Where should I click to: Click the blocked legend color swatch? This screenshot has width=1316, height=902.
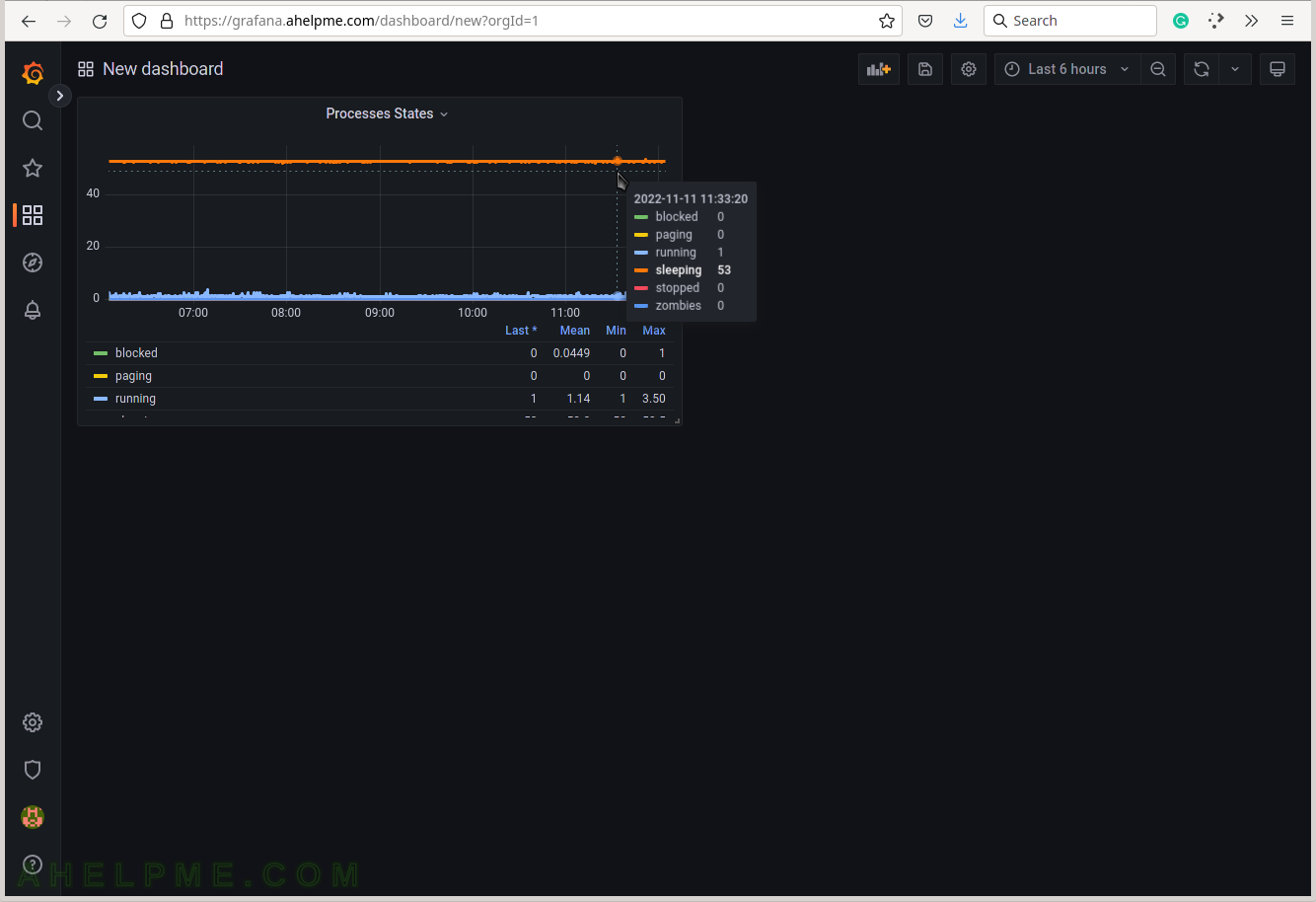point(101,353)
